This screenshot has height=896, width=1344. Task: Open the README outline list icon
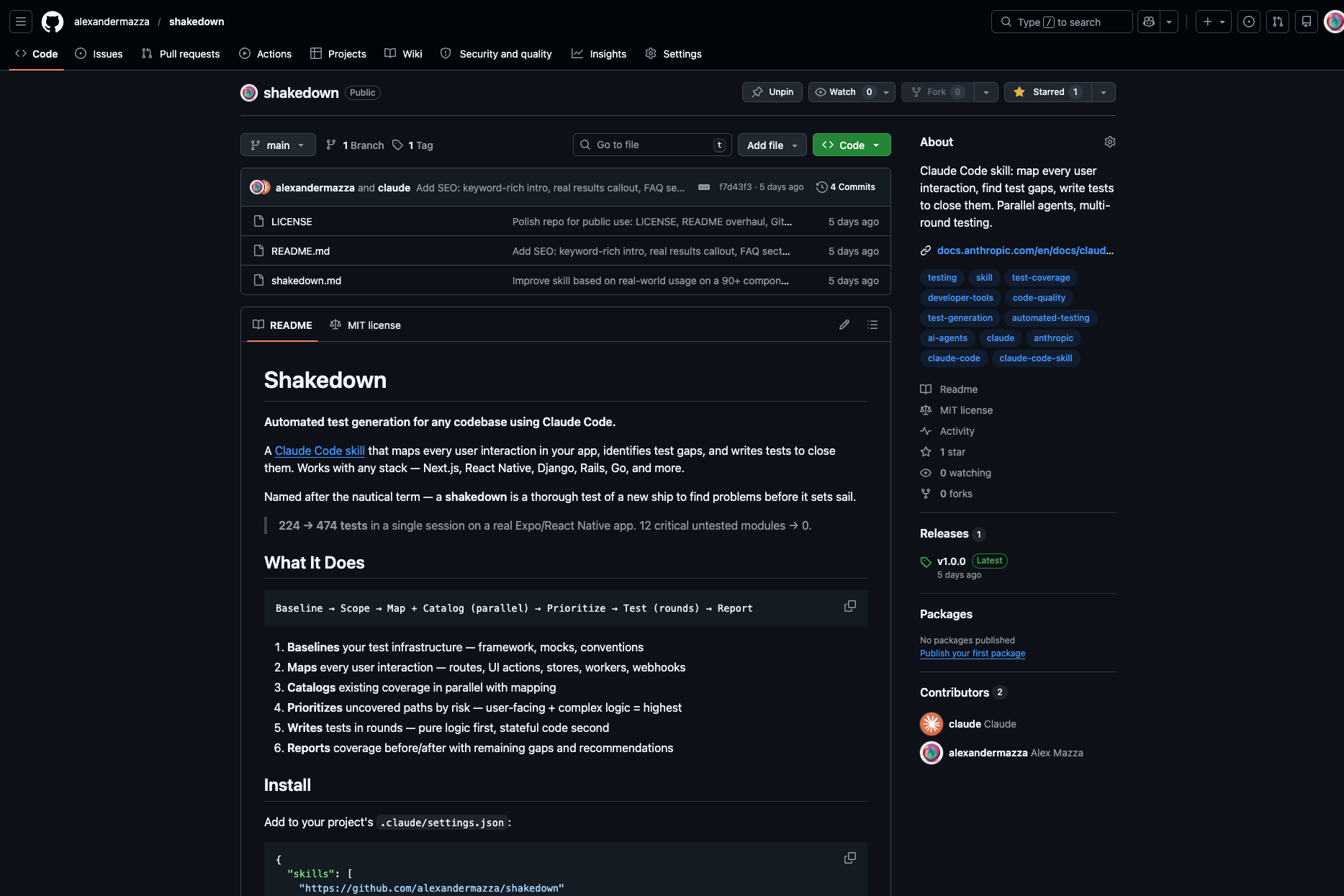pos(872,325)
